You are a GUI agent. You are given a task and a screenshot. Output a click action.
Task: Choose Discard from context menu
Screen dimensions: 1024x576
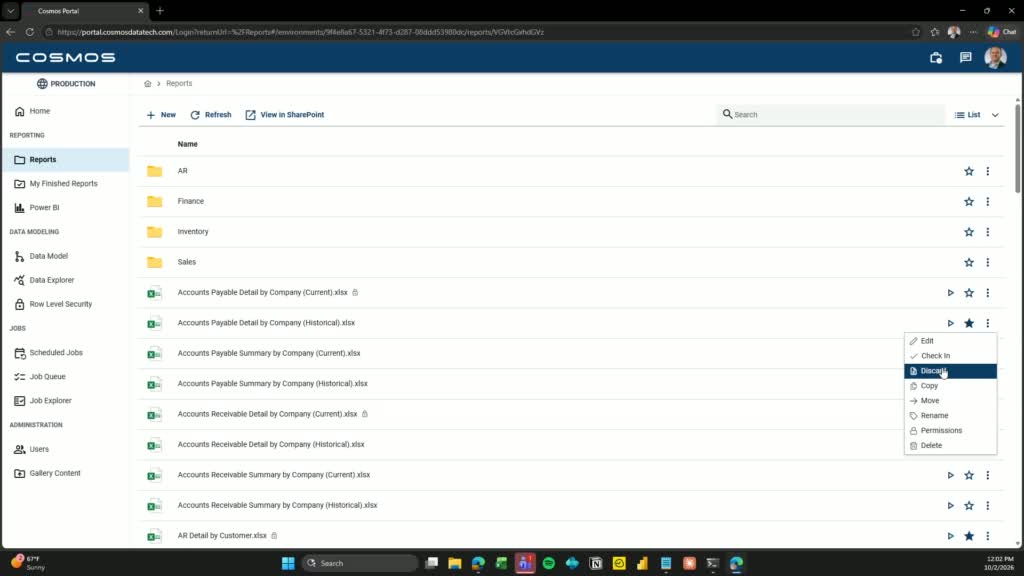(950, 371)
